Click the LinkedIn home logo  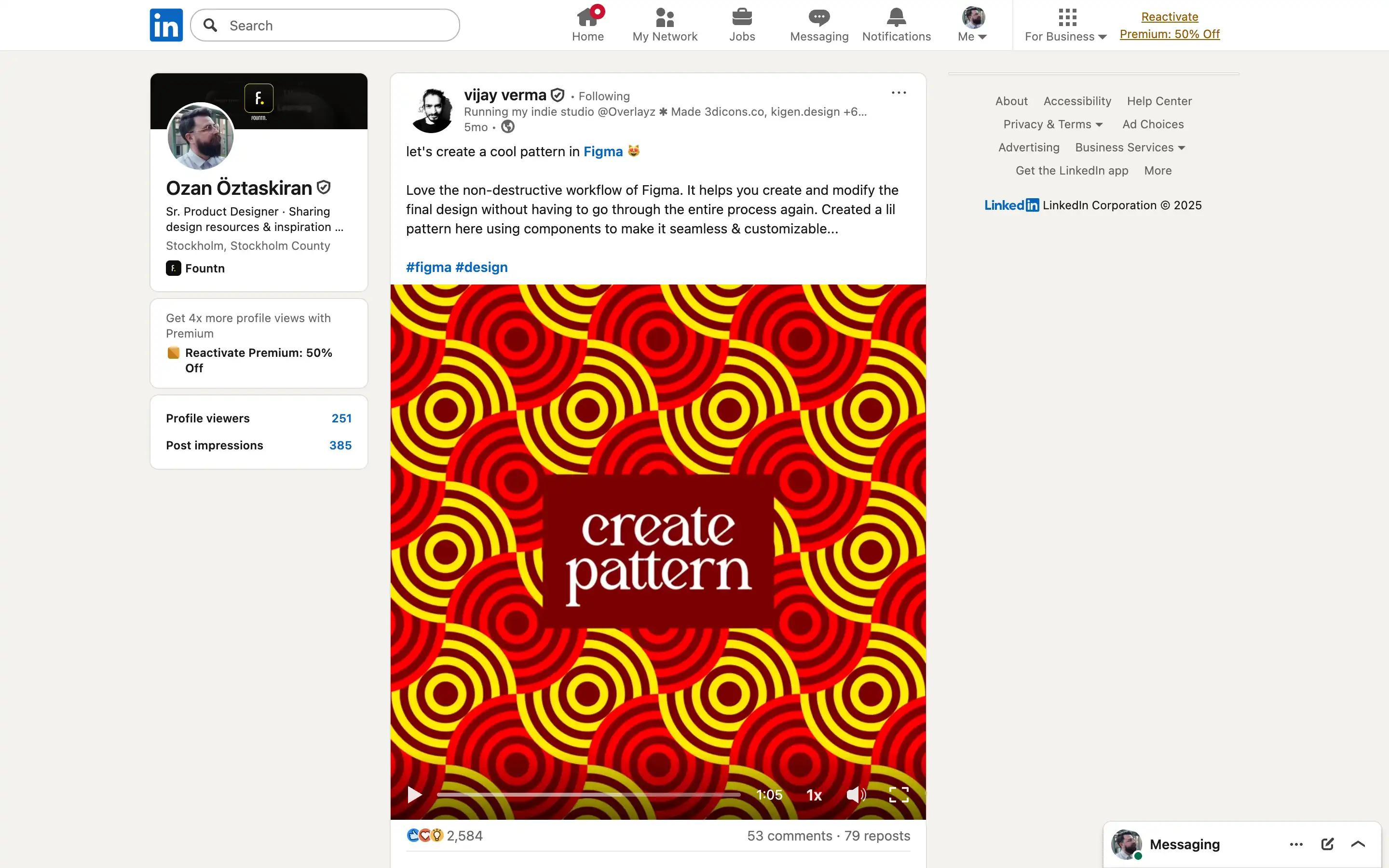[166, 25]
